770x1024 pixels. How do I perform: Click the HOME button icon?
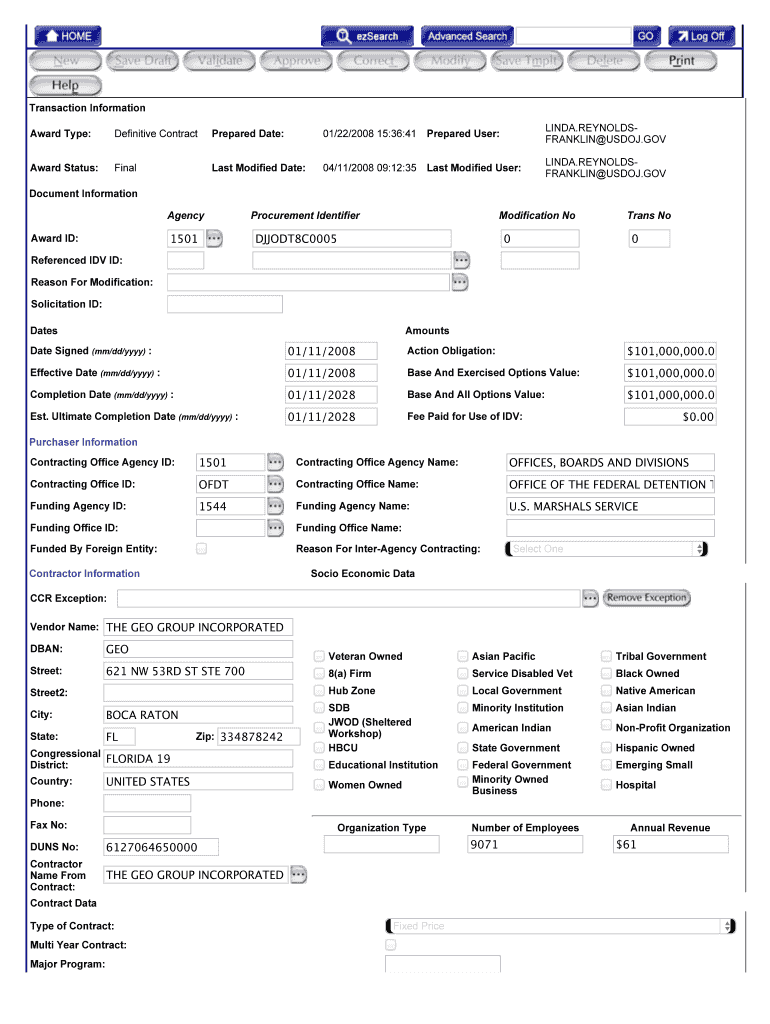(67, 36)
